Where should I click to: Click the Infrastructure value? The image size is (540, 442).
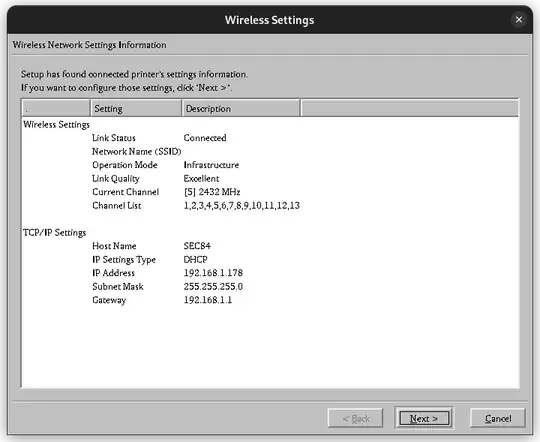[x=211, y=165]
